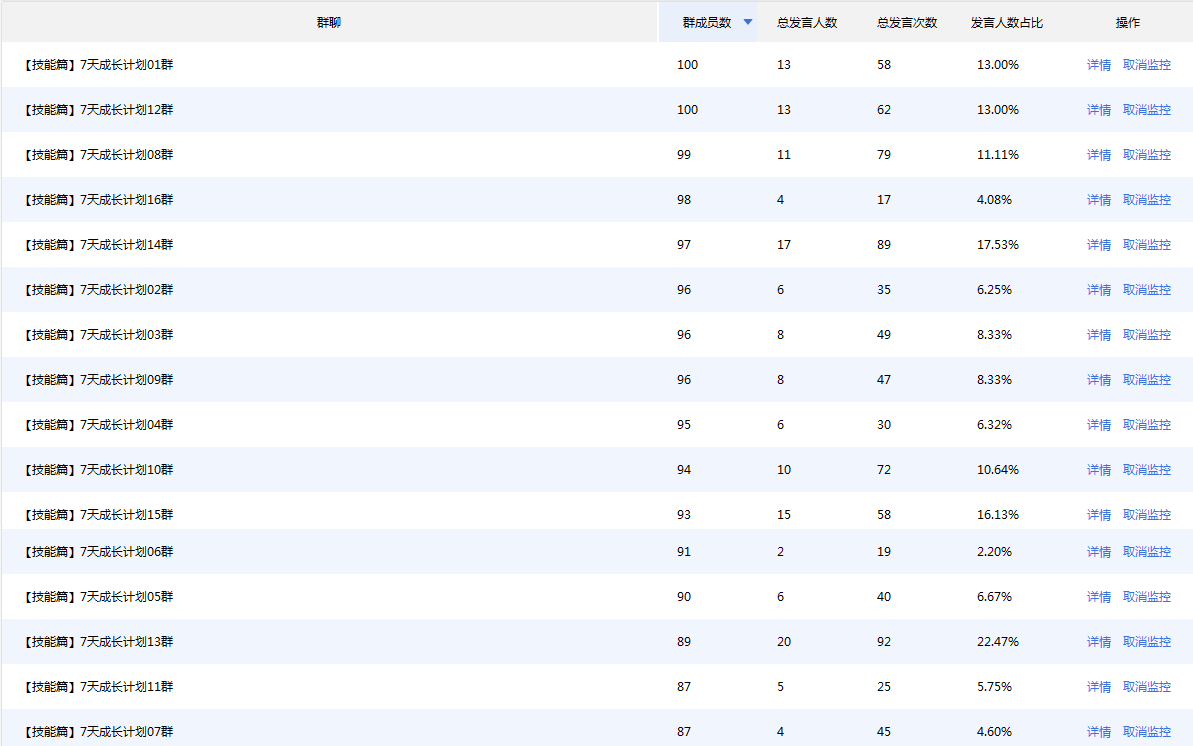Sort by 总发言人数 column header
Viewport: 1193px width, 746px height.
point(807,22)
